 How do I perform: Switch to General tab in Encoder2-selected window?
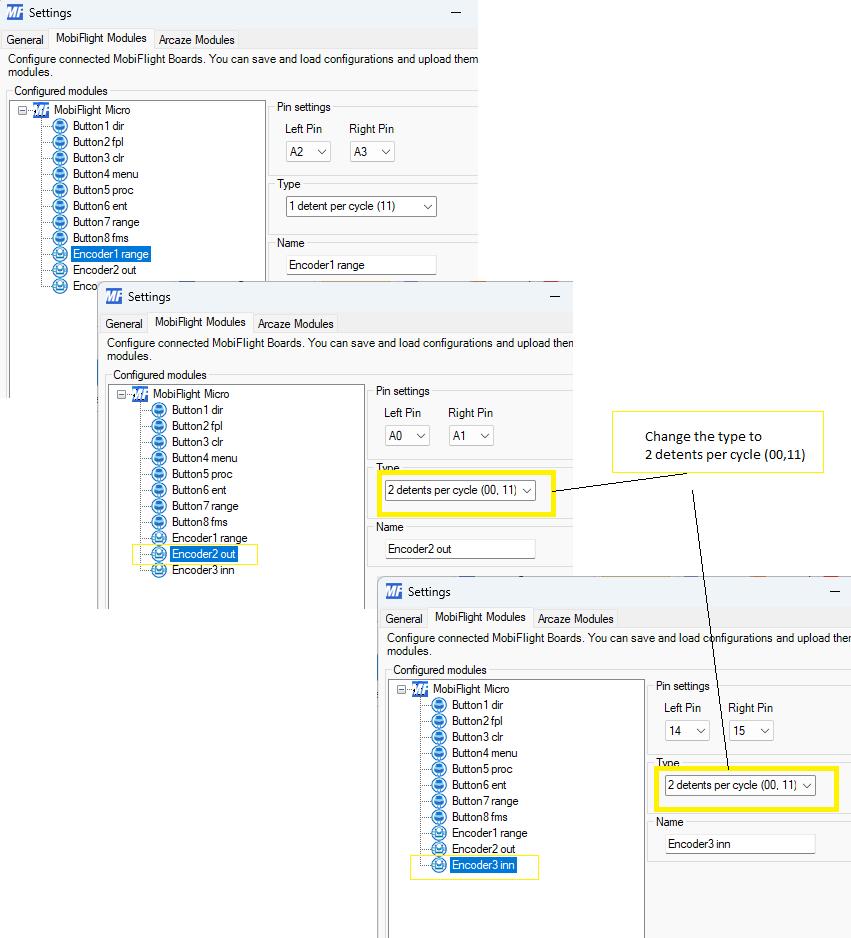[124, 324]
